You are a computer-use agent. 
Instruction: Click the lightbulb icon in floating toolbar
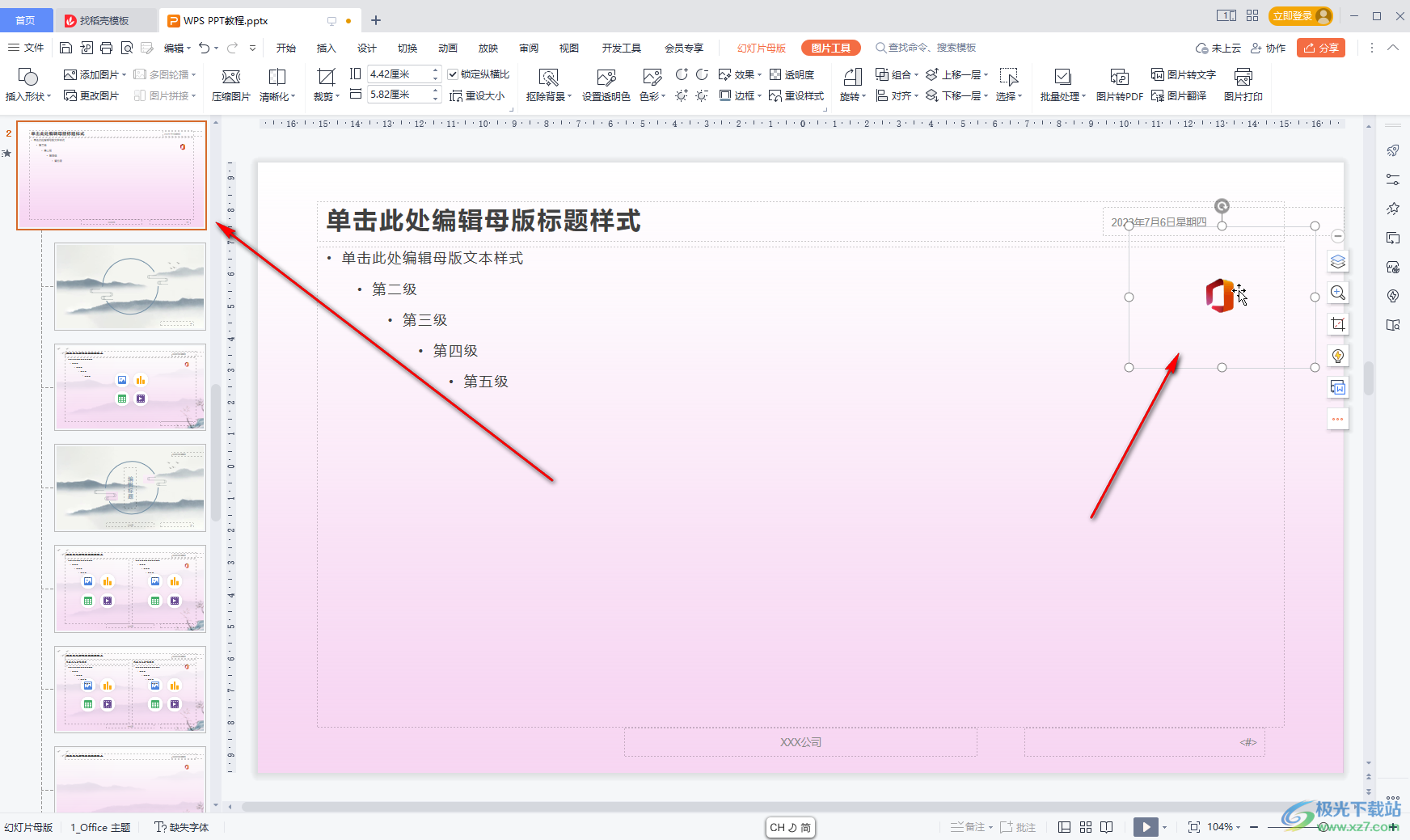[x=1338, y=356]
